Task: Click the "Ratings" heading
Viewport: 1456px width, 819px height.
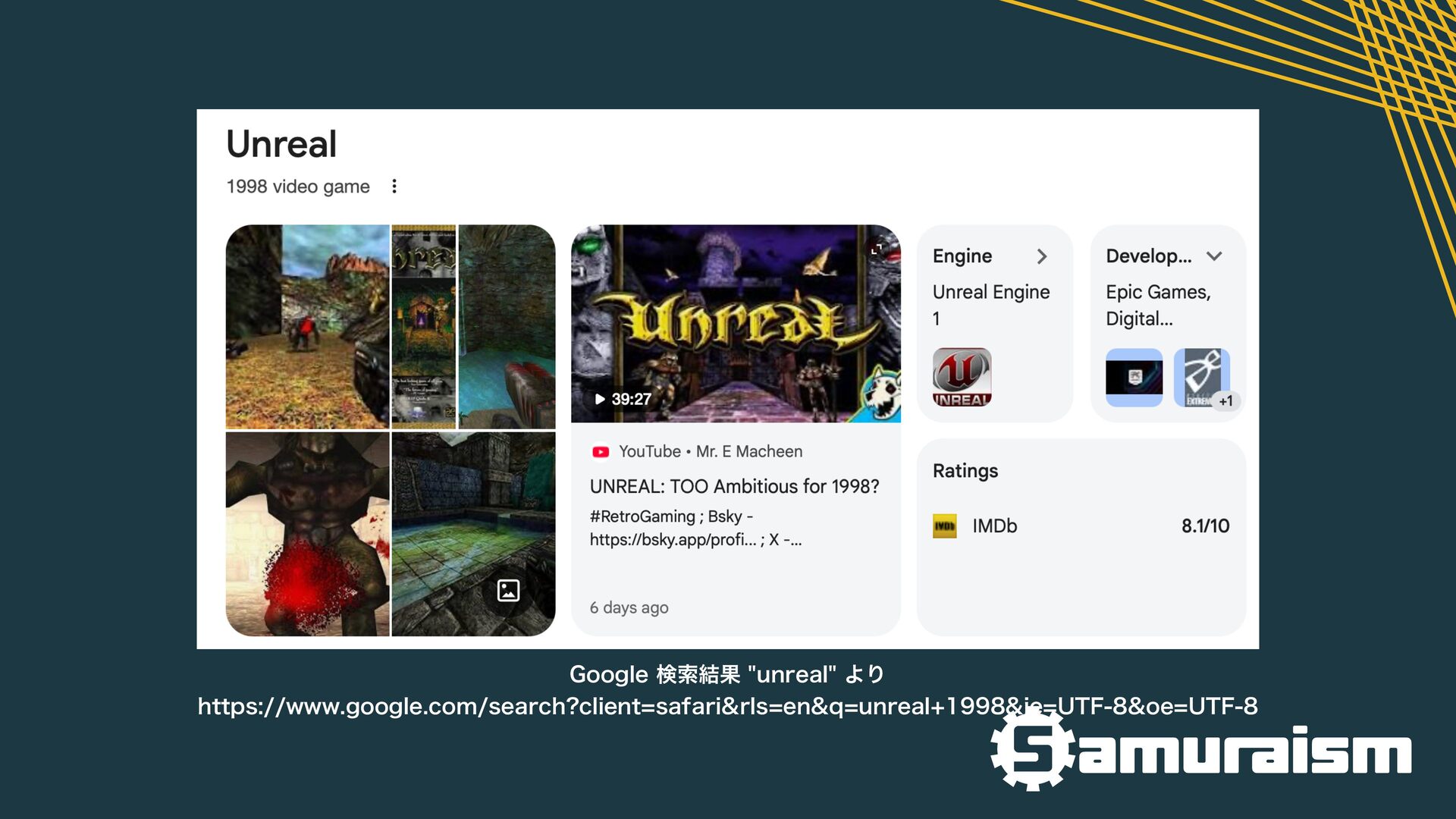Action: click(965, 471)
